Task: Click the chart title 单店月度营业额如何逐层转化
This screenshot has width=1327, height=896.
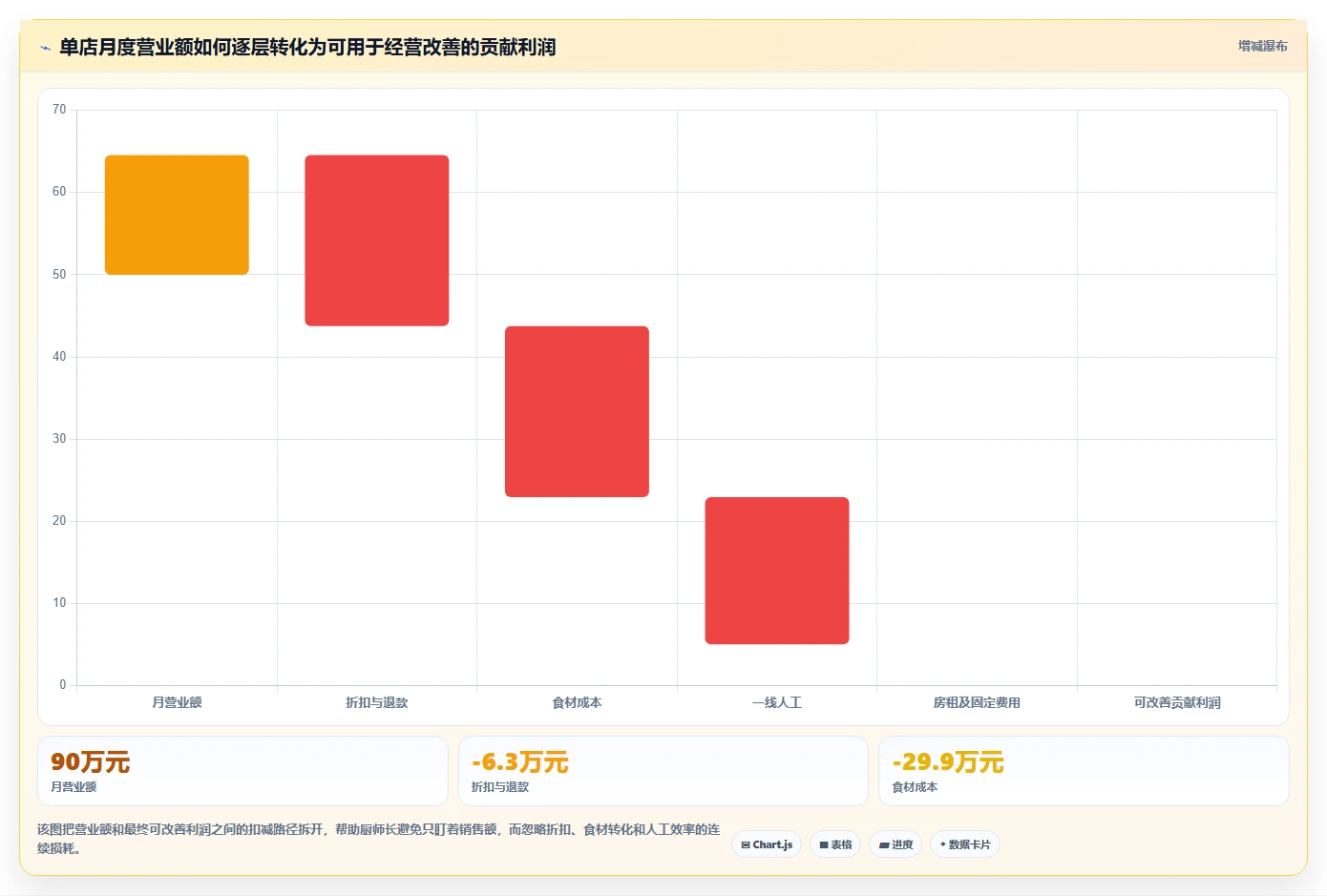Action: [x=307, y=47]
